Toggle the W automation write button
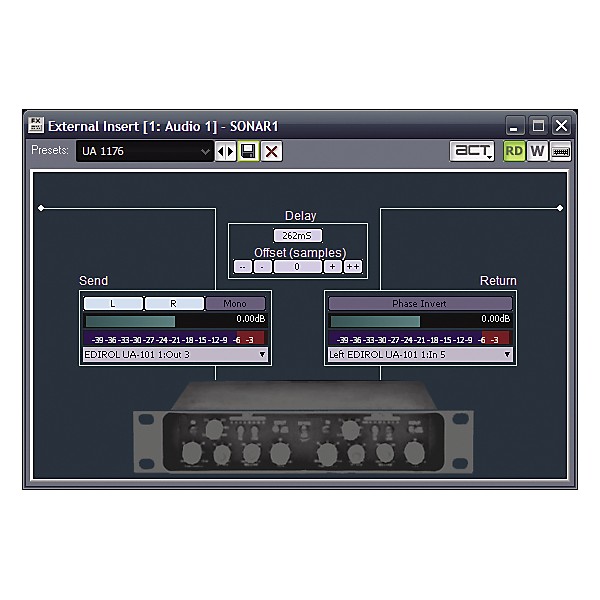The height and width of the screenshot is (600, 600). tap(537, 151)
